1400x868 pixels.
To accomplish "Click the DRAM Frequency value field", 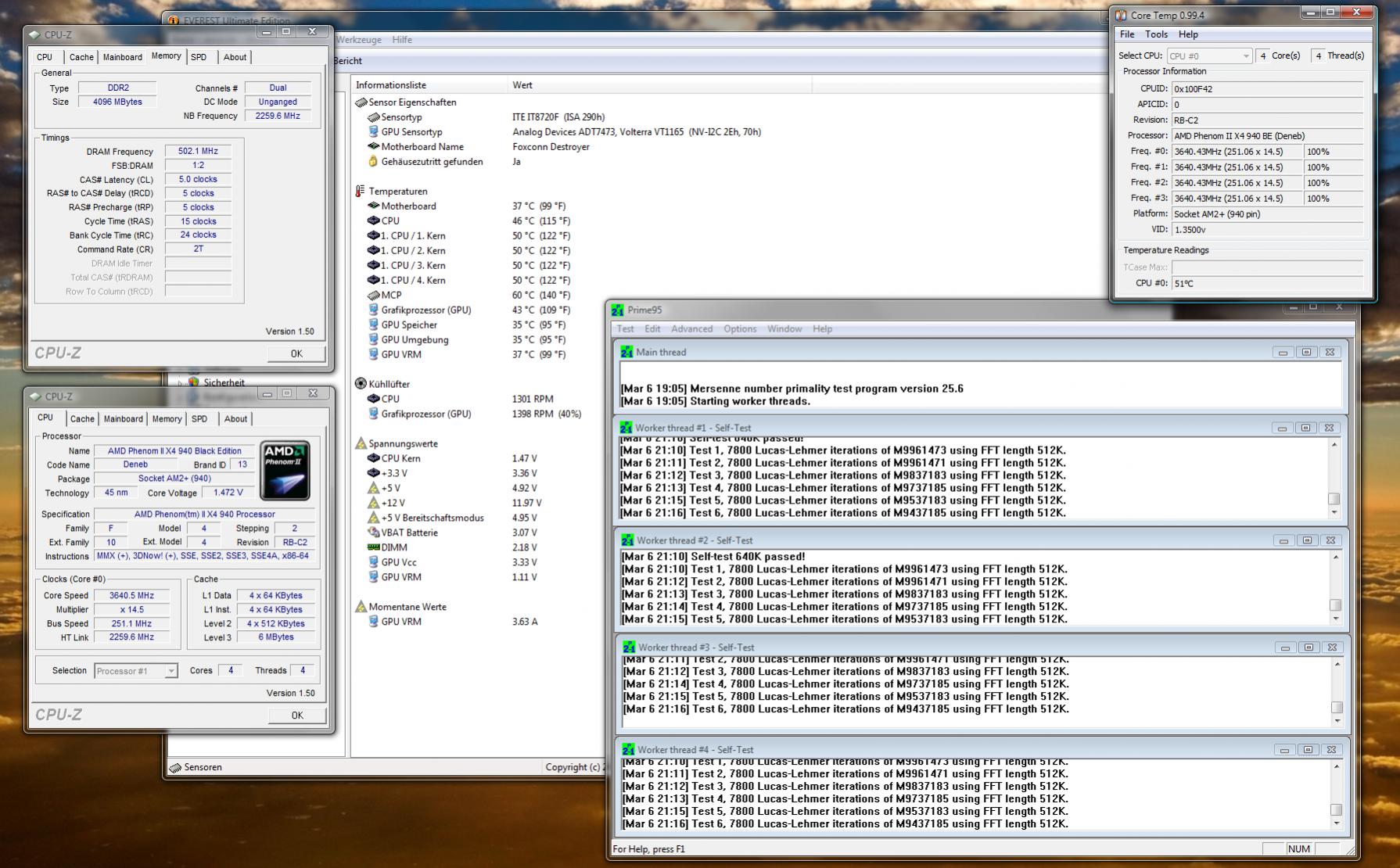I will (x=198, y=152).
